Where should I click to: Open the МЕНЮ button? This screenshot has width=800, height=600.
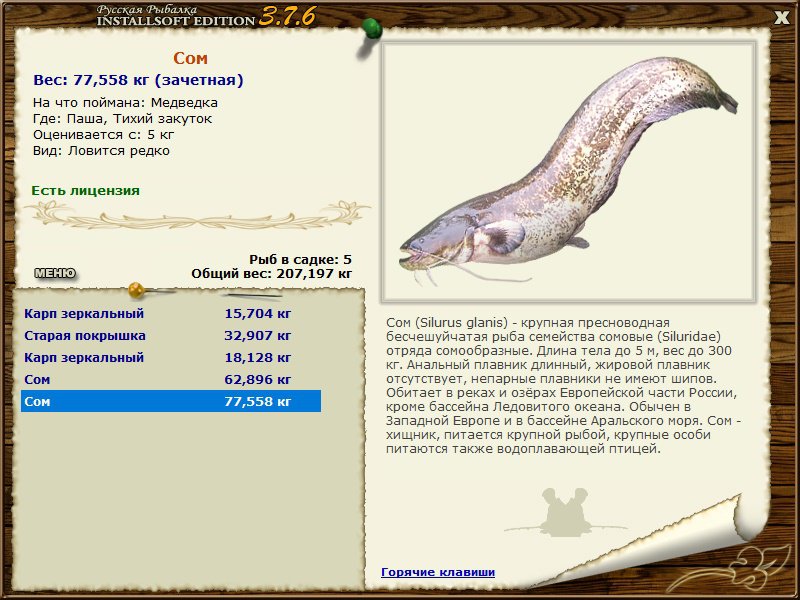(55, 273)
